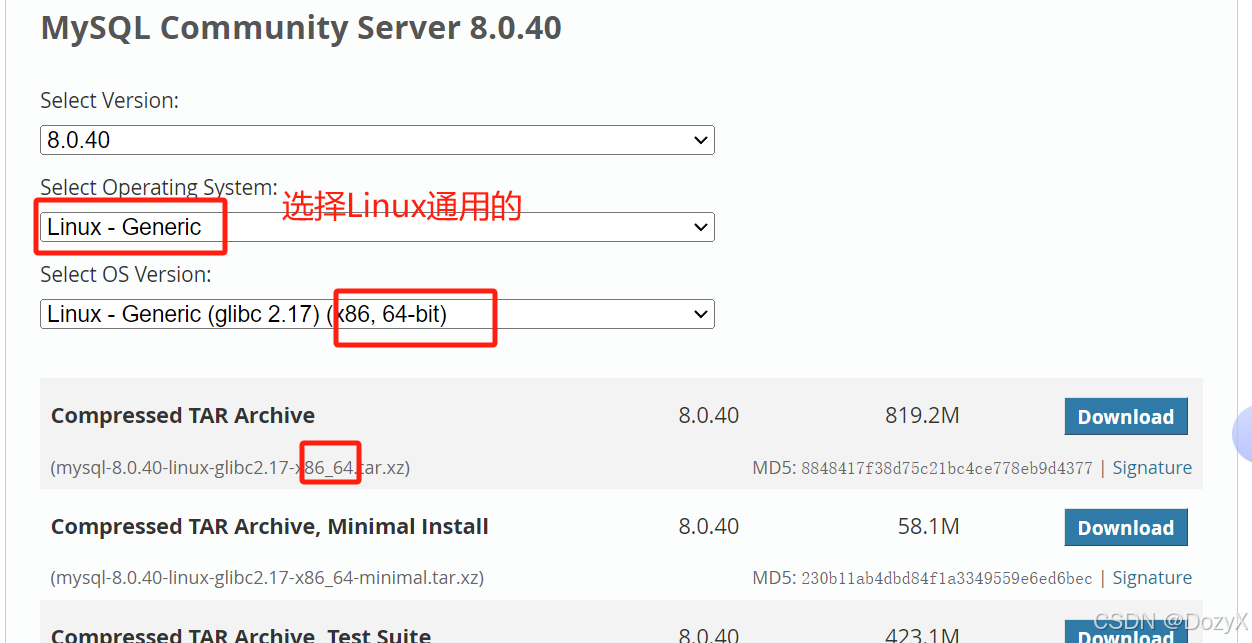The image size is (1252, 643).
Task: Click the Select OS Version label
Action: (126, 274)
